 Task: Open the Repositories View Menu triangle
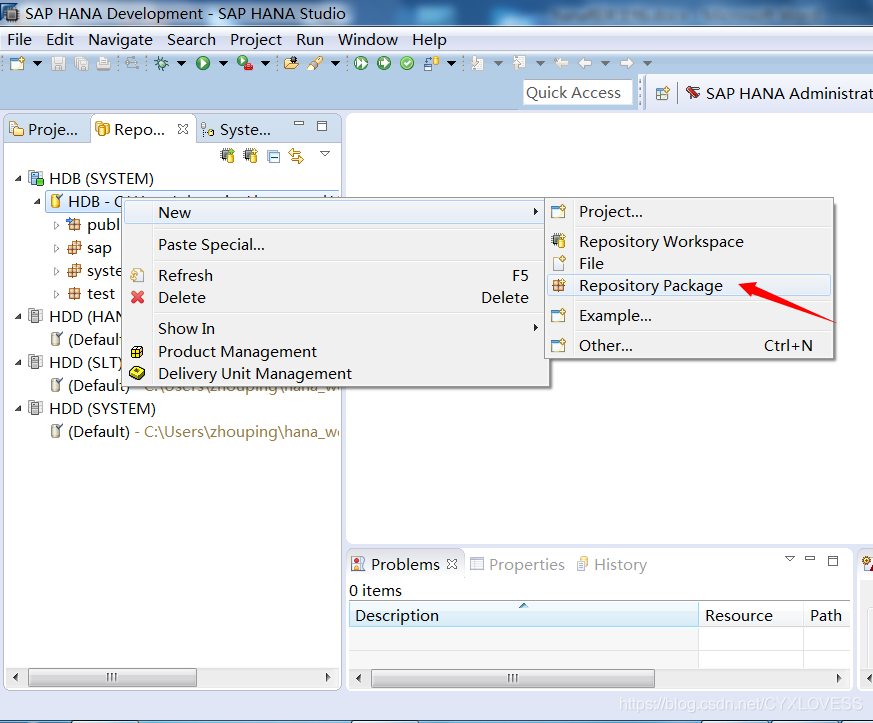pyautogui.click(x=325, y=154)
